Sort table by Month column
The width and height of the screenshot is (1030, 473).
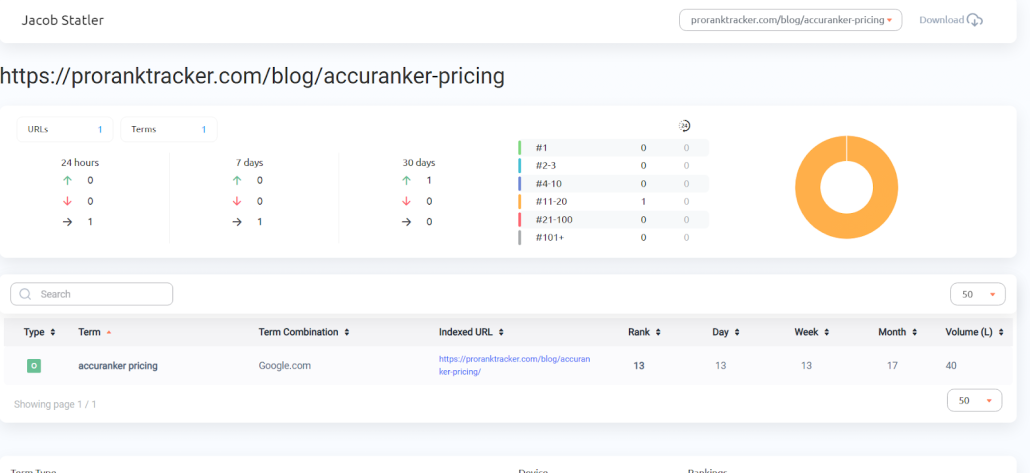click(x=897, y=332)
